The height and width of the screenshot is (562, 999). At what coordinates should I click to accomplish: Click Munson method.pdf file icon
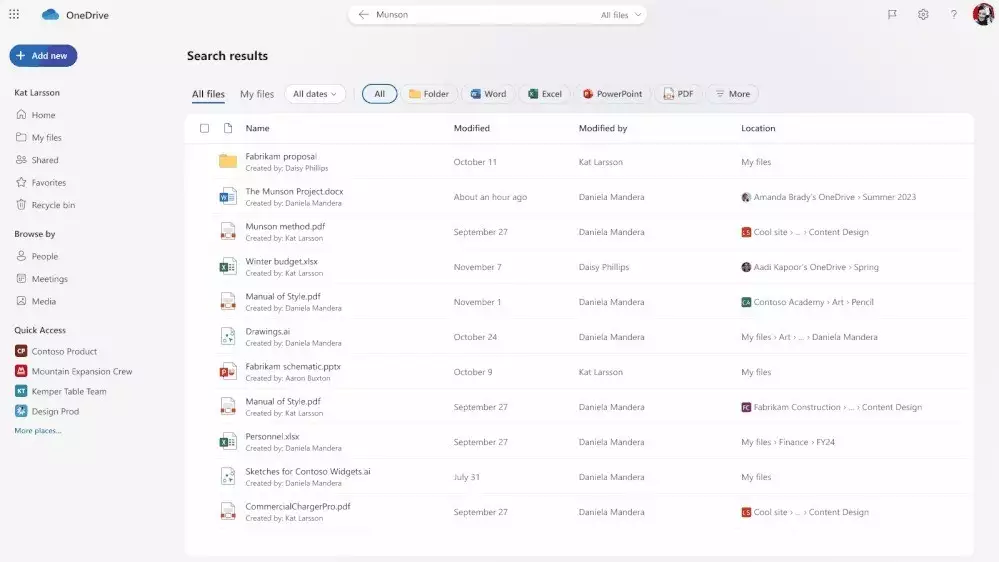tap(227, 231)
